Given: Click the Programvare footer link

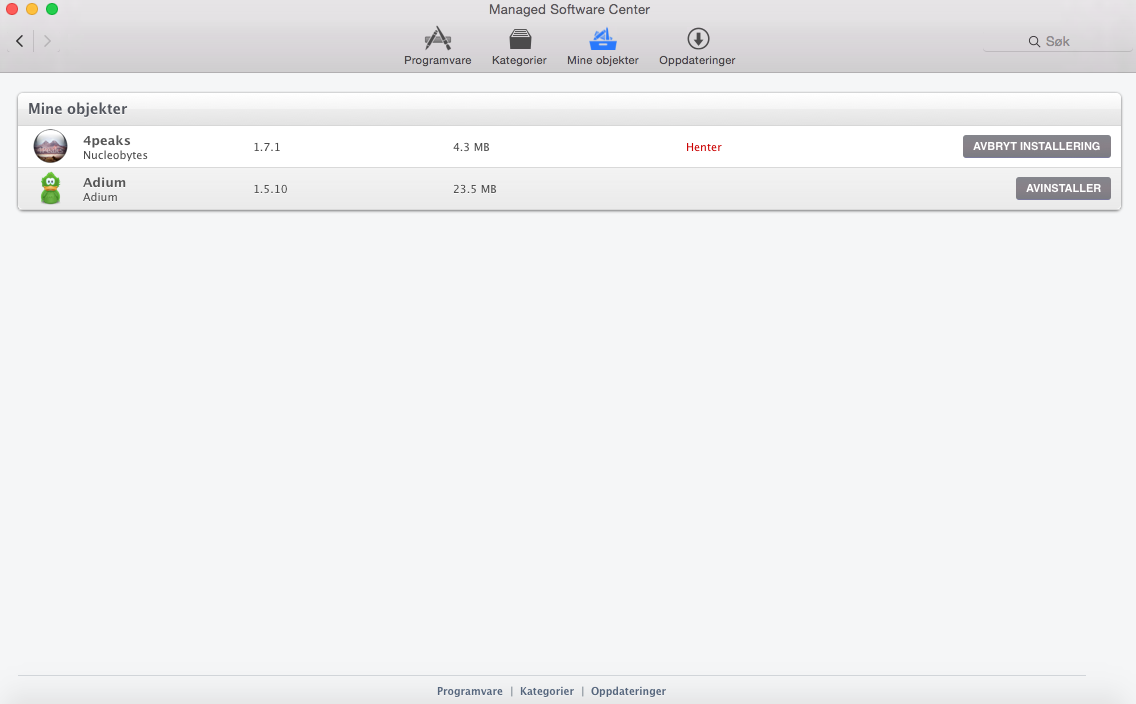Looking at the screenshot, I should click(x=469, y=691).
